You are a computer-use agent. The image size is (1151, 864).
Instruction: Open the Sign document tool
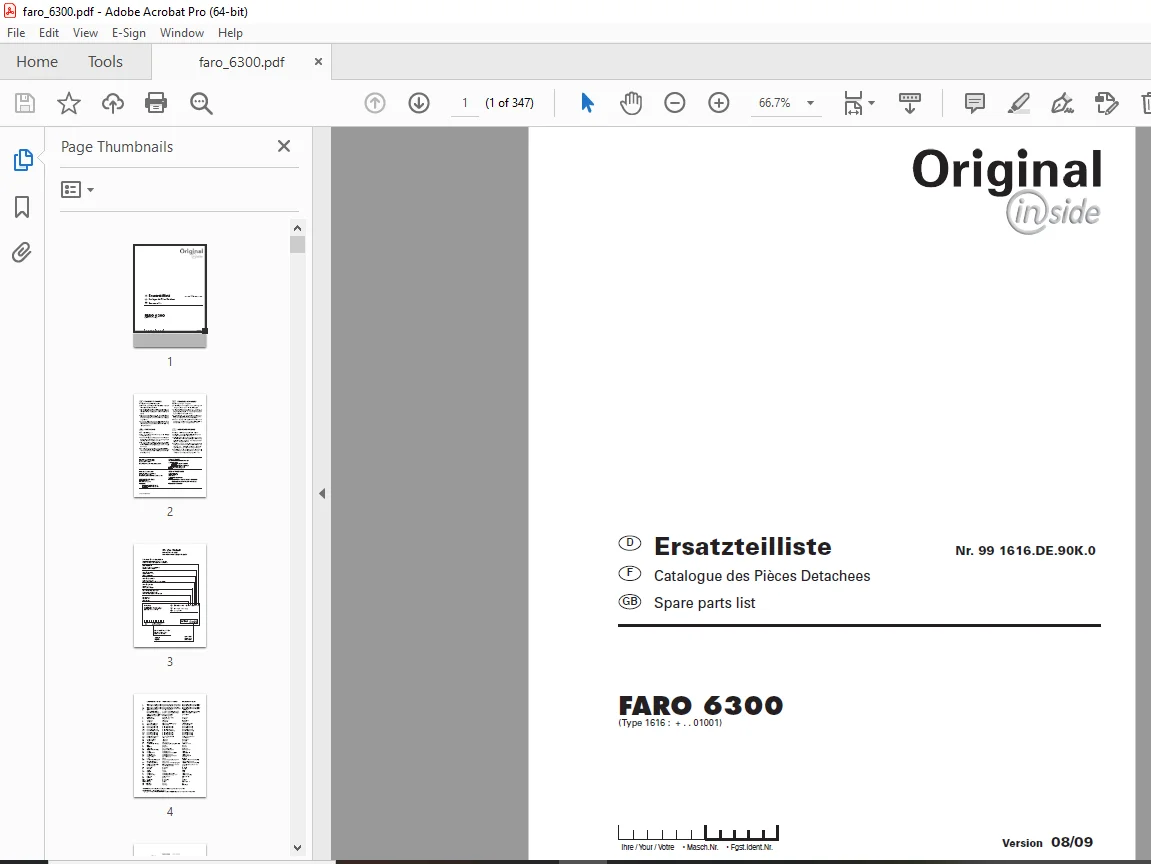(1062, 103)
